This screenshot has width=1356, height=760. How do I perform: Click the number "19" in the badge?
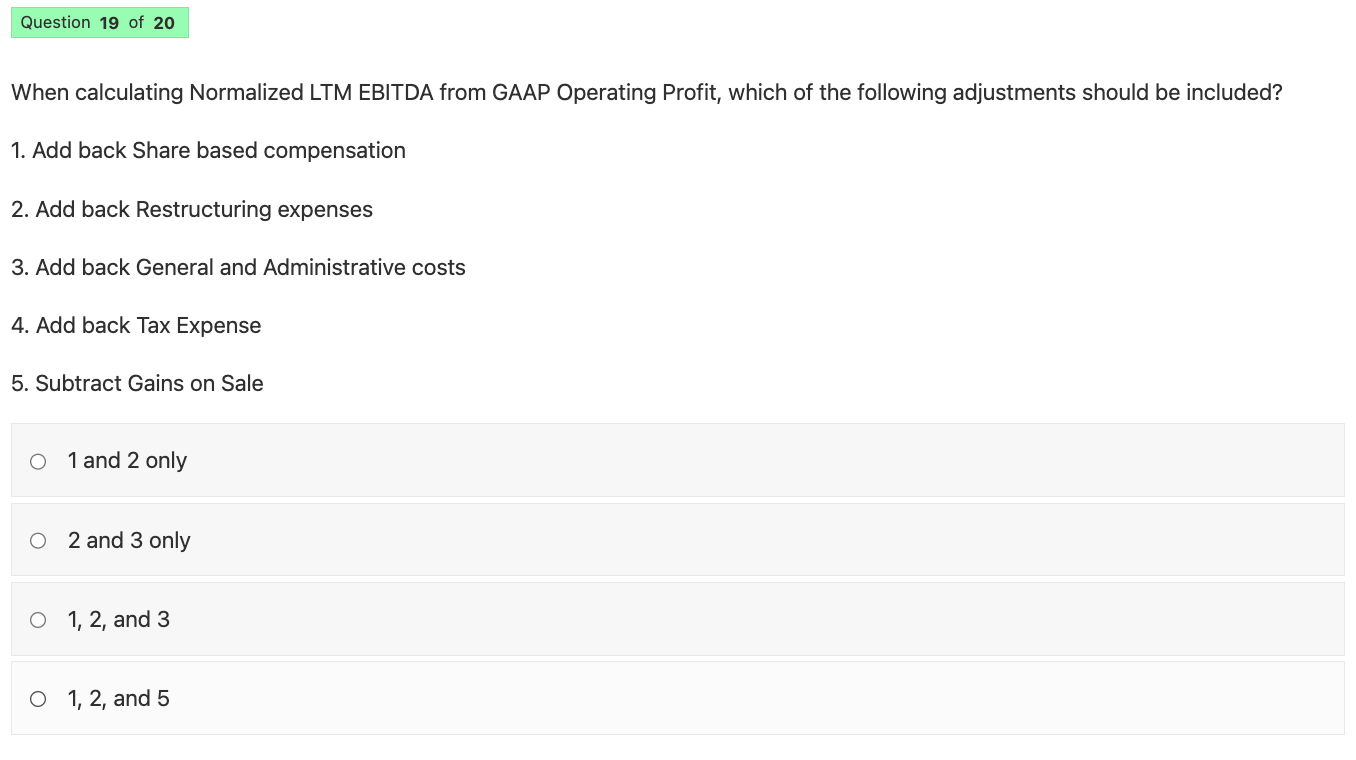pos(109,22)
